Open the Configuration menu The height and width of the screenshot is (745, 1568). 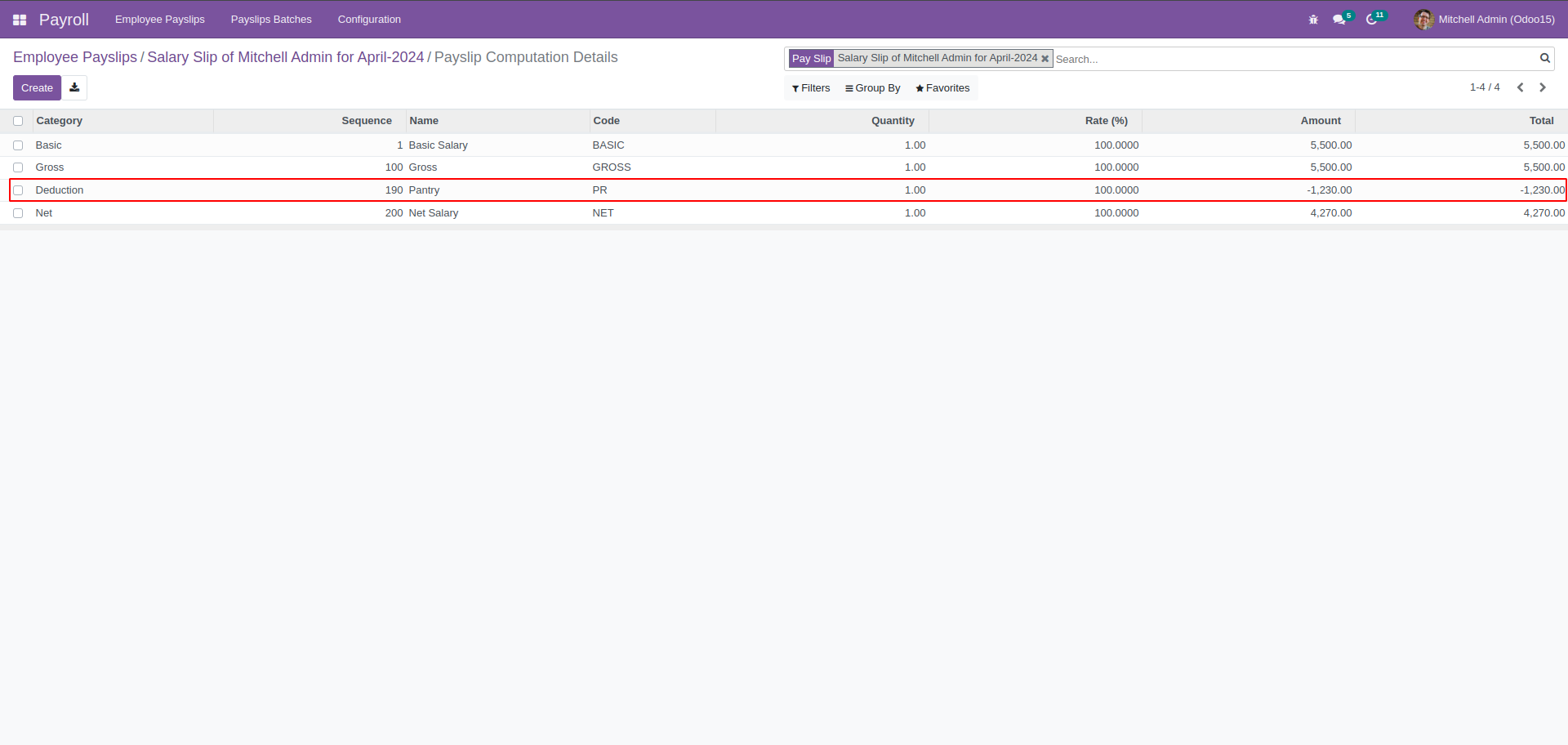pos(369,20)
